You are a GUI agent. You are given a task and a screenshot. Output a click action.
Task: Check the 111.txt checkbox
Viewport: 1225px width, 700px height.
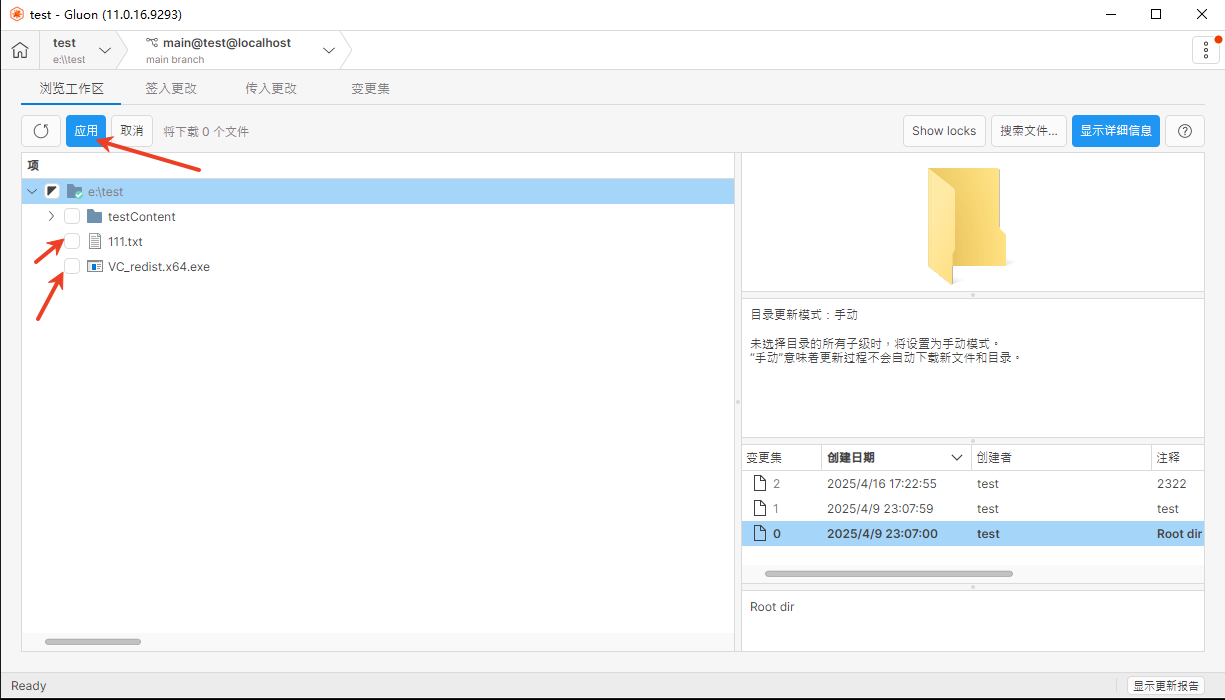pyautogui.click(x=72, y=241)
